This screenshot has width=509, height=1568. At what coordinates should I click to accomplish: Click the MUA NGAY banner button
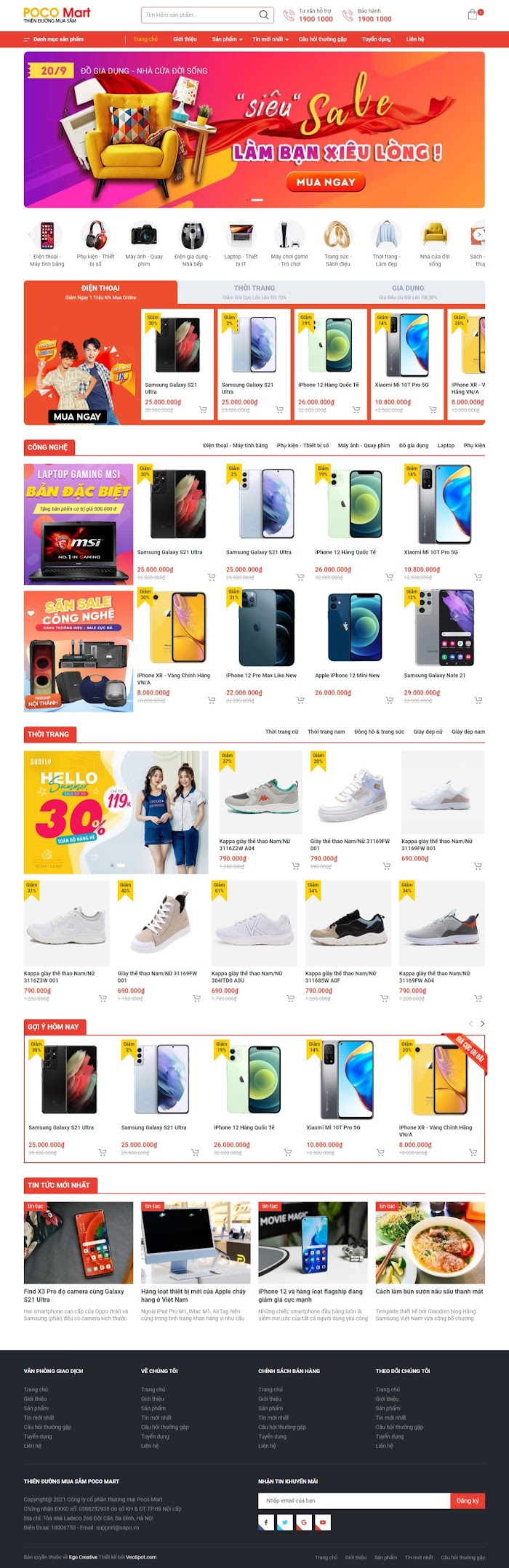coord(326,182)
